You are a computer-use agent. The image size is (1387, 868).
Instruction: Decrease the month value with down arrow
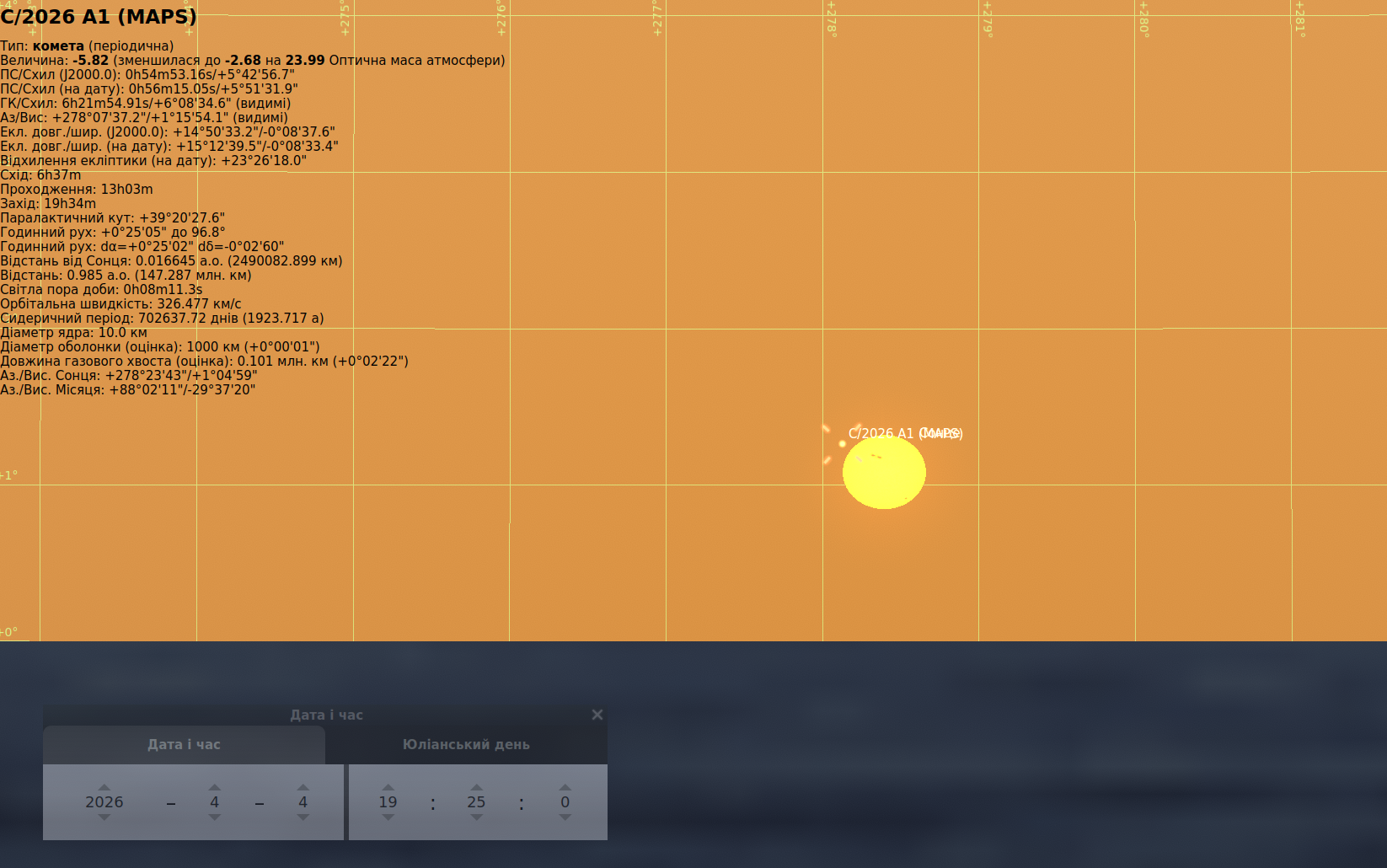(x=215, y=817)
